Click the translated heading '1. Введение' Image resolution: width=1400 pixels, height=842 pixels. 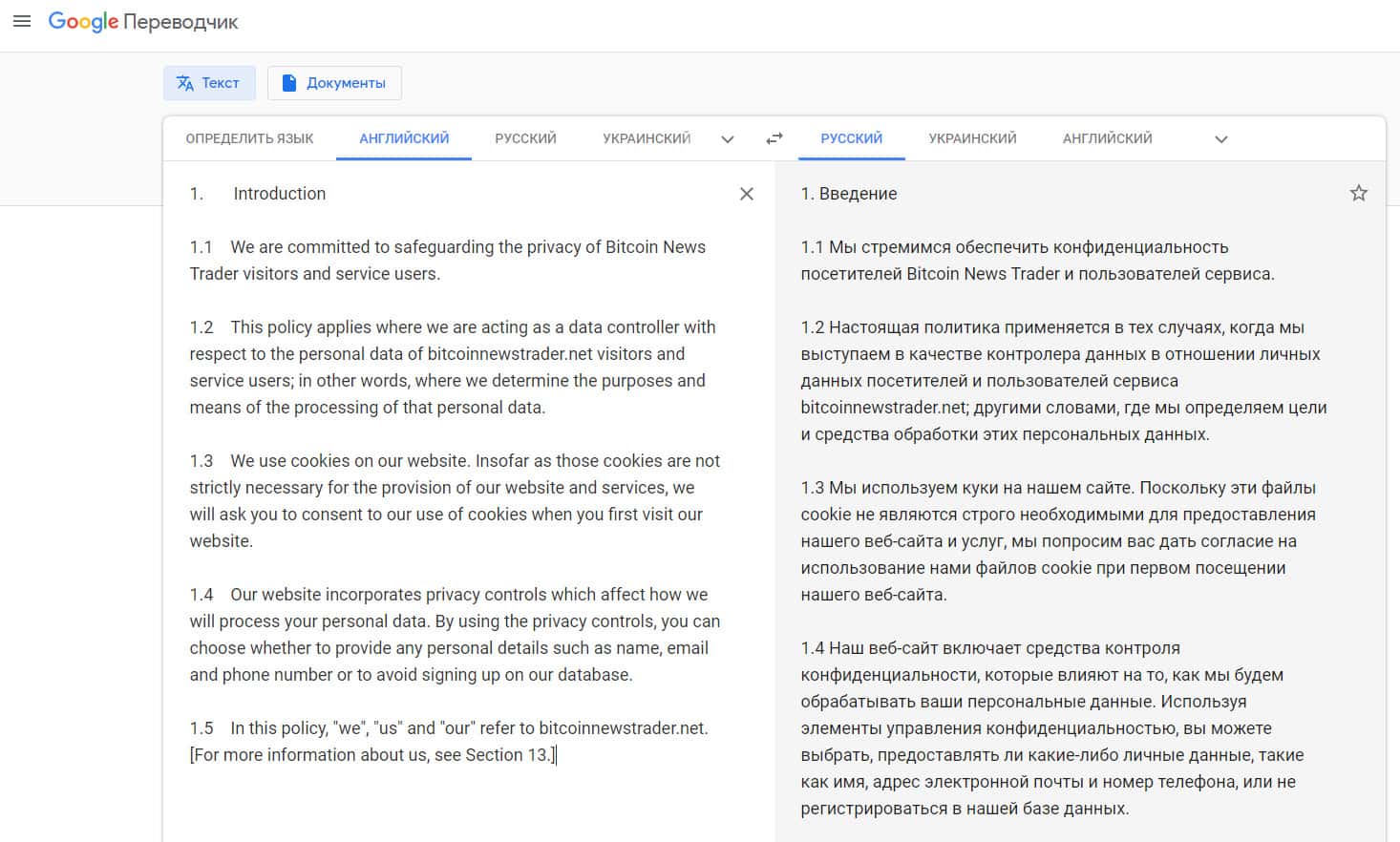coord(849,194)
